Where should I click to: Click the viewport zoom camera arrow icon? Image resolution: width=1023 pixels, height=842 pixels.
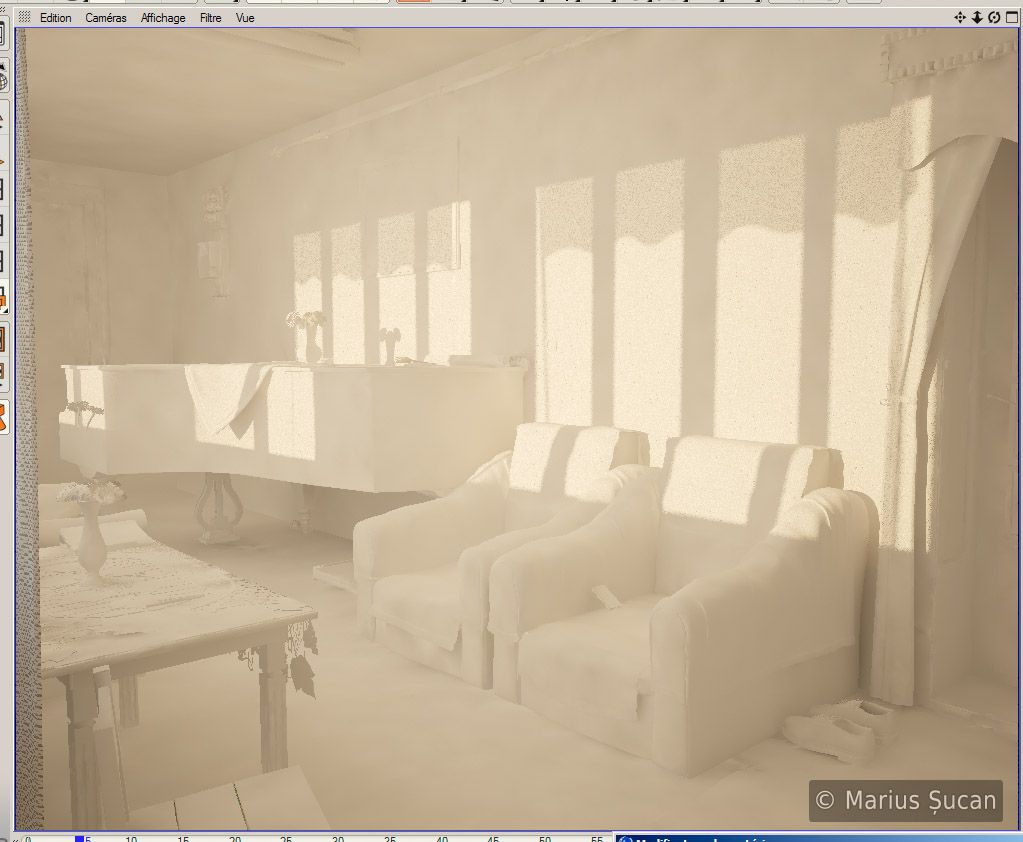pyautogui.click(x=977, y=17)
